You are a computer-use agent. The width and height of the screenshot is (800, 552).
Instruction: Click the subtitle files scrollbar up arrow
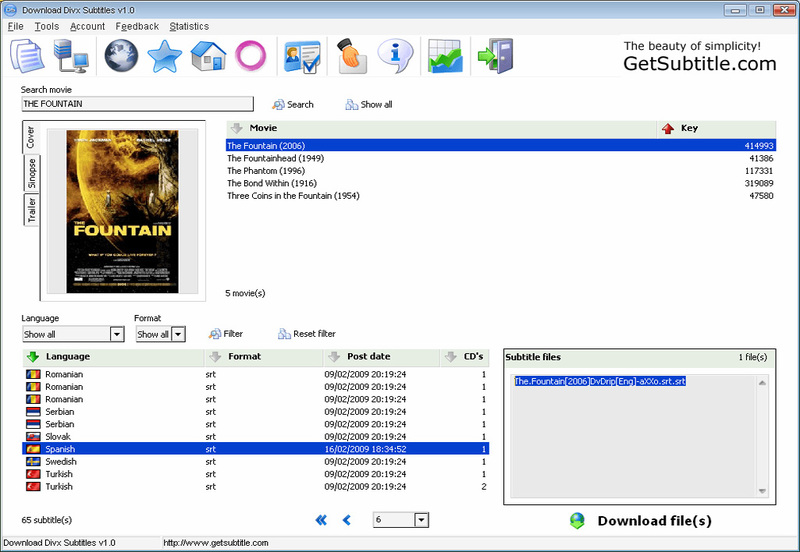762,383
